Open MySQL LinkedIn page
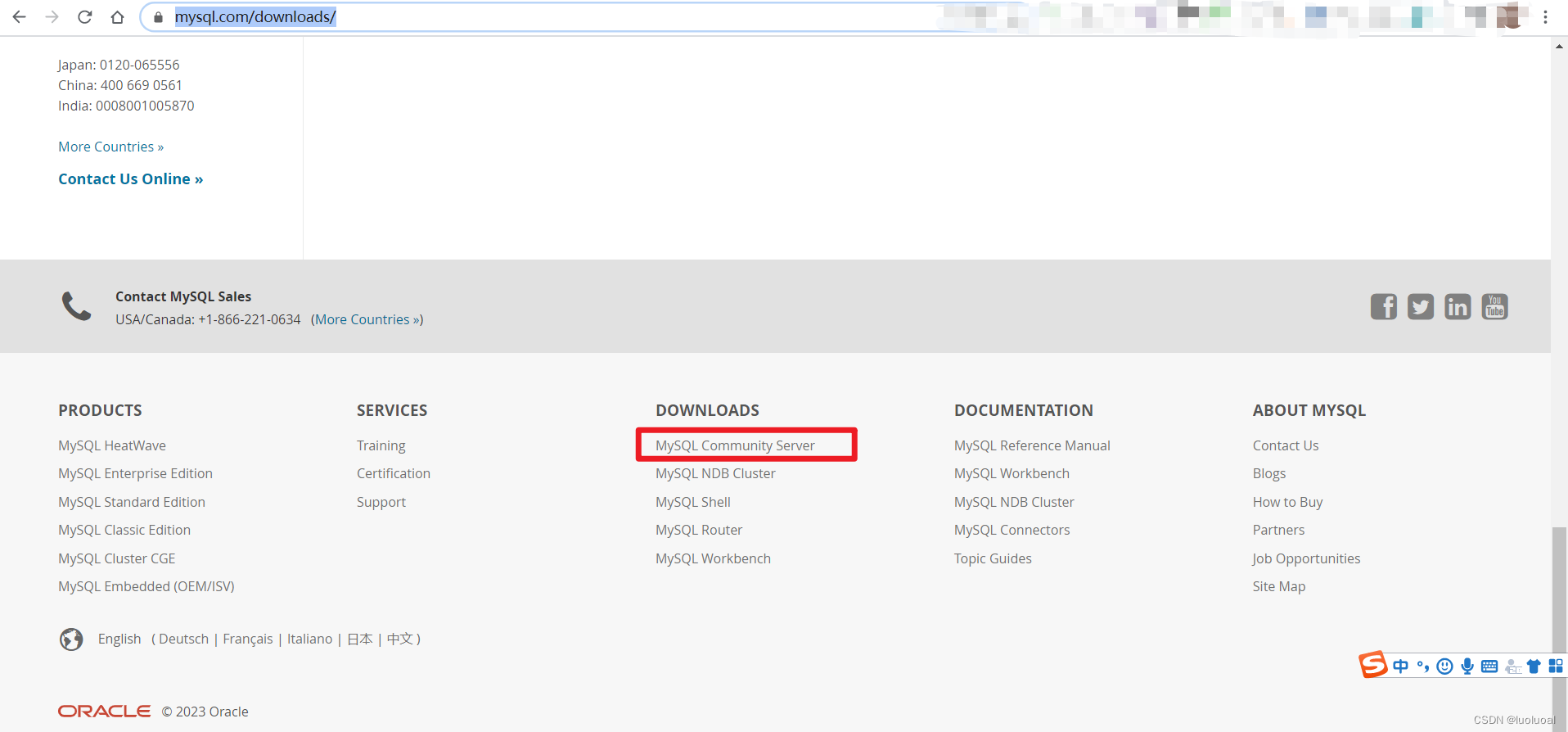Screen dimensions: 1568x732 (x=1458, y=307)
